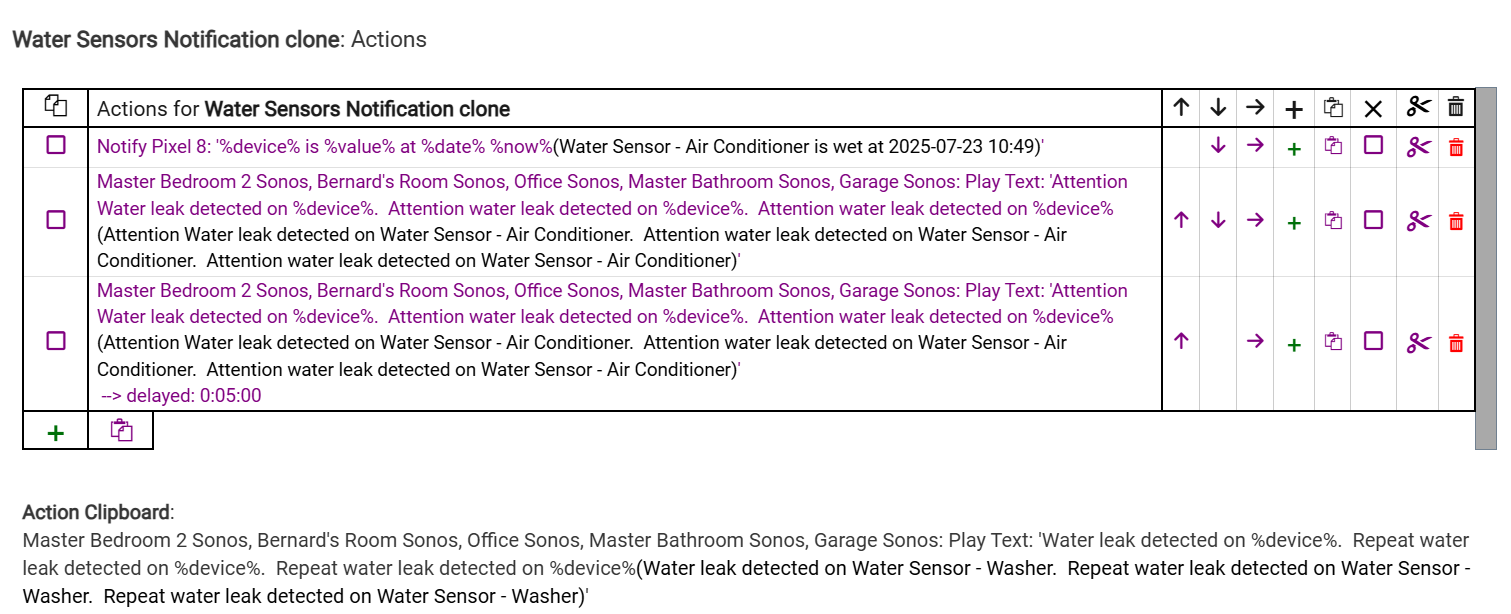Image resolution: width=1511 pixels, height=614 pixels.
Task: Click the copy icon in the table header corner
Action: click(56, 107)
